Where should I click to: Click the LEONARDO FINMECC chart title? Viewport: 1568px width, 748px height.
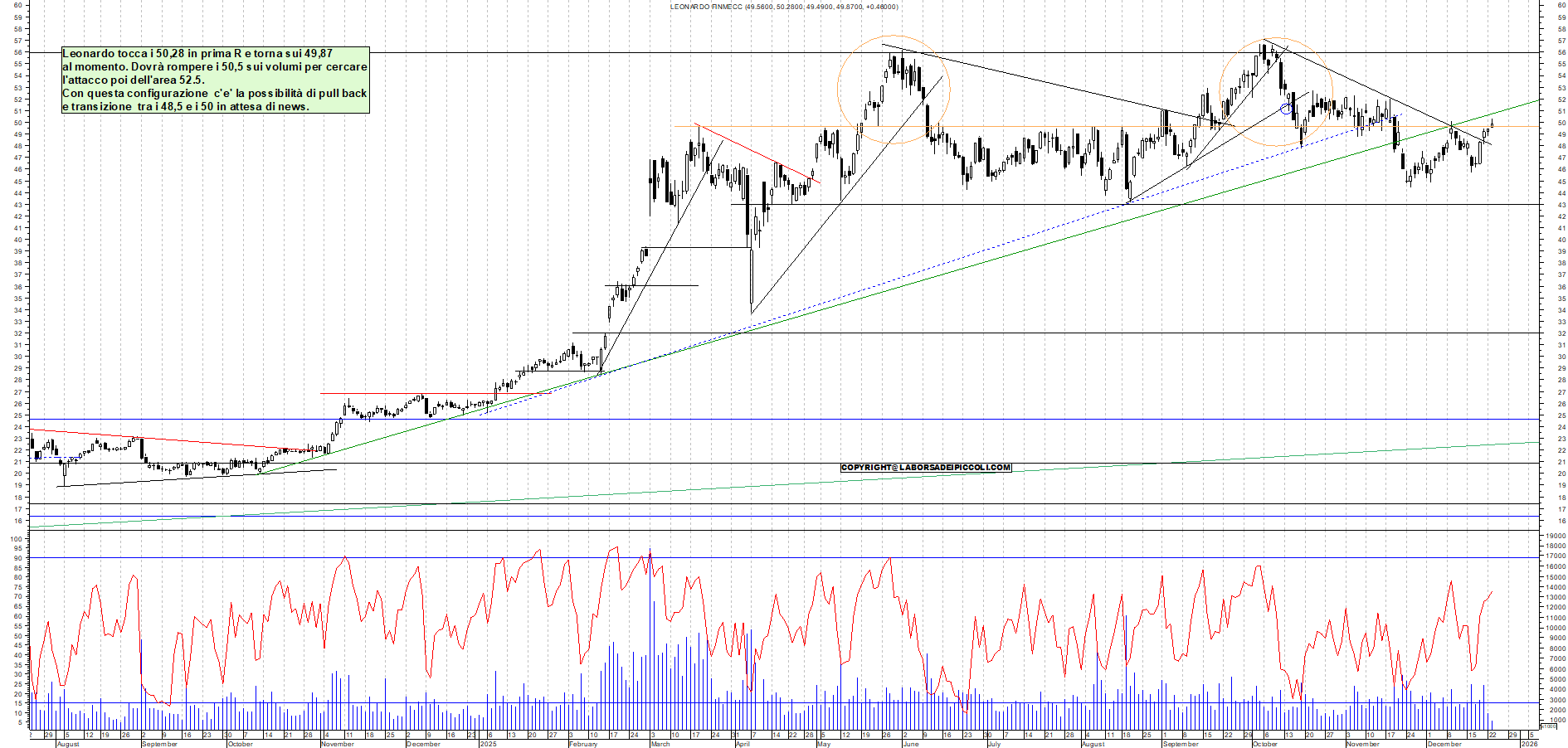click(783, 7)
